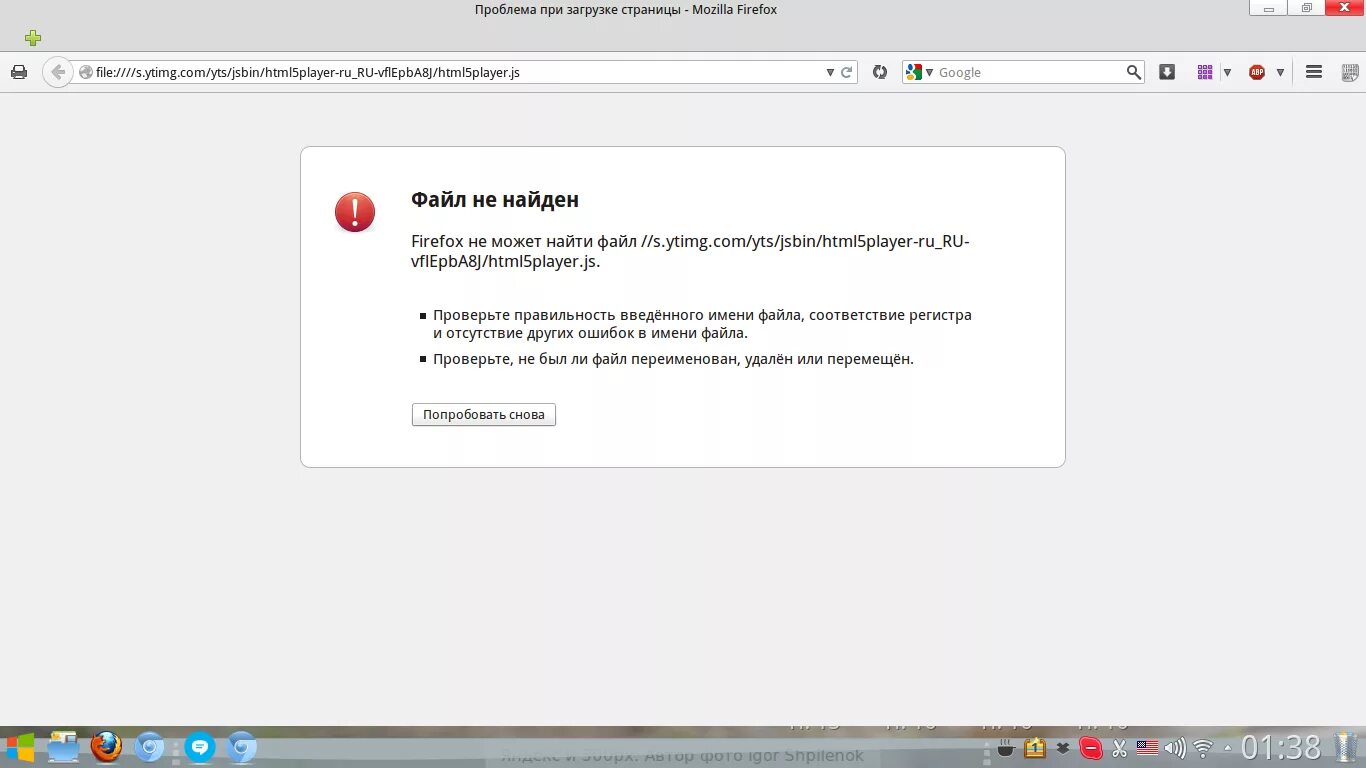The image size is (1366, 768).
Task: Click the magnifier search icon
Action: pyautogui.click(x=1133, y=72)
